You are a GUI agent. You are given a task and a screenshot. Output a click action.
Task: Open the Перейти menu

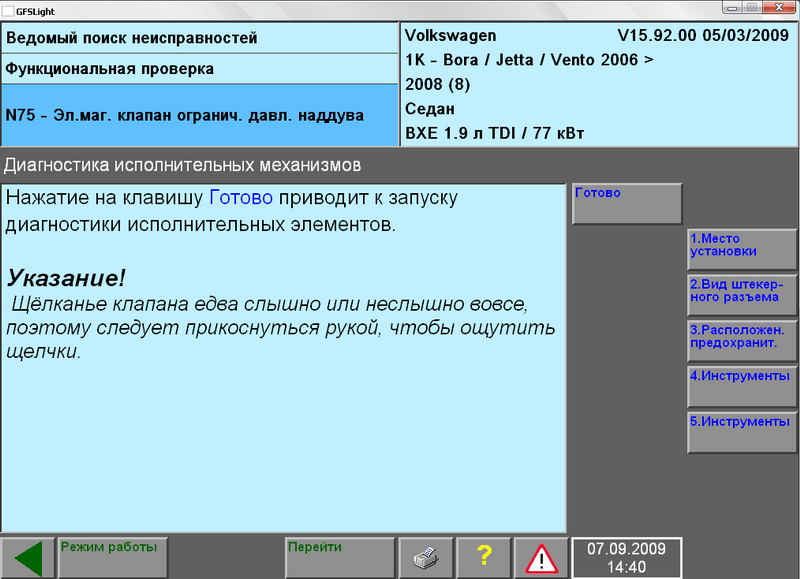click(x=340, y=558)
